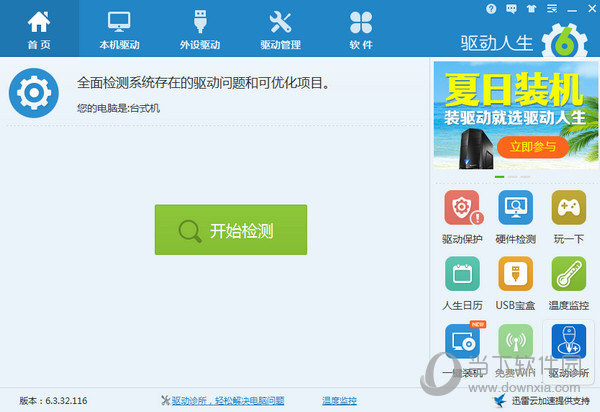The image size is (600, 412).
Task: Click 您的电脑是:台式机 text
Action: [118, 109]
